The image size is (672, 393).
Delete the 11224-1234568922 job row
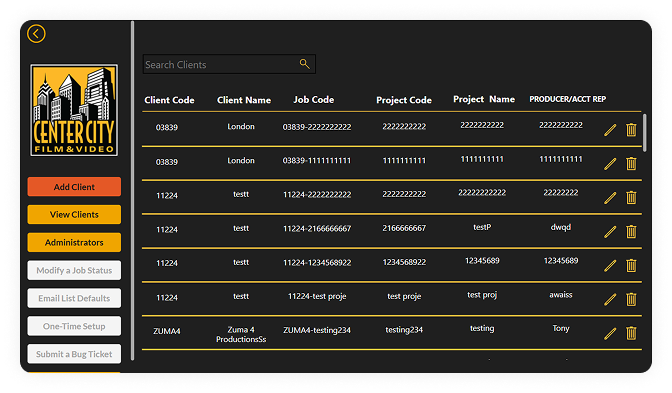click(x=631, y=266)
